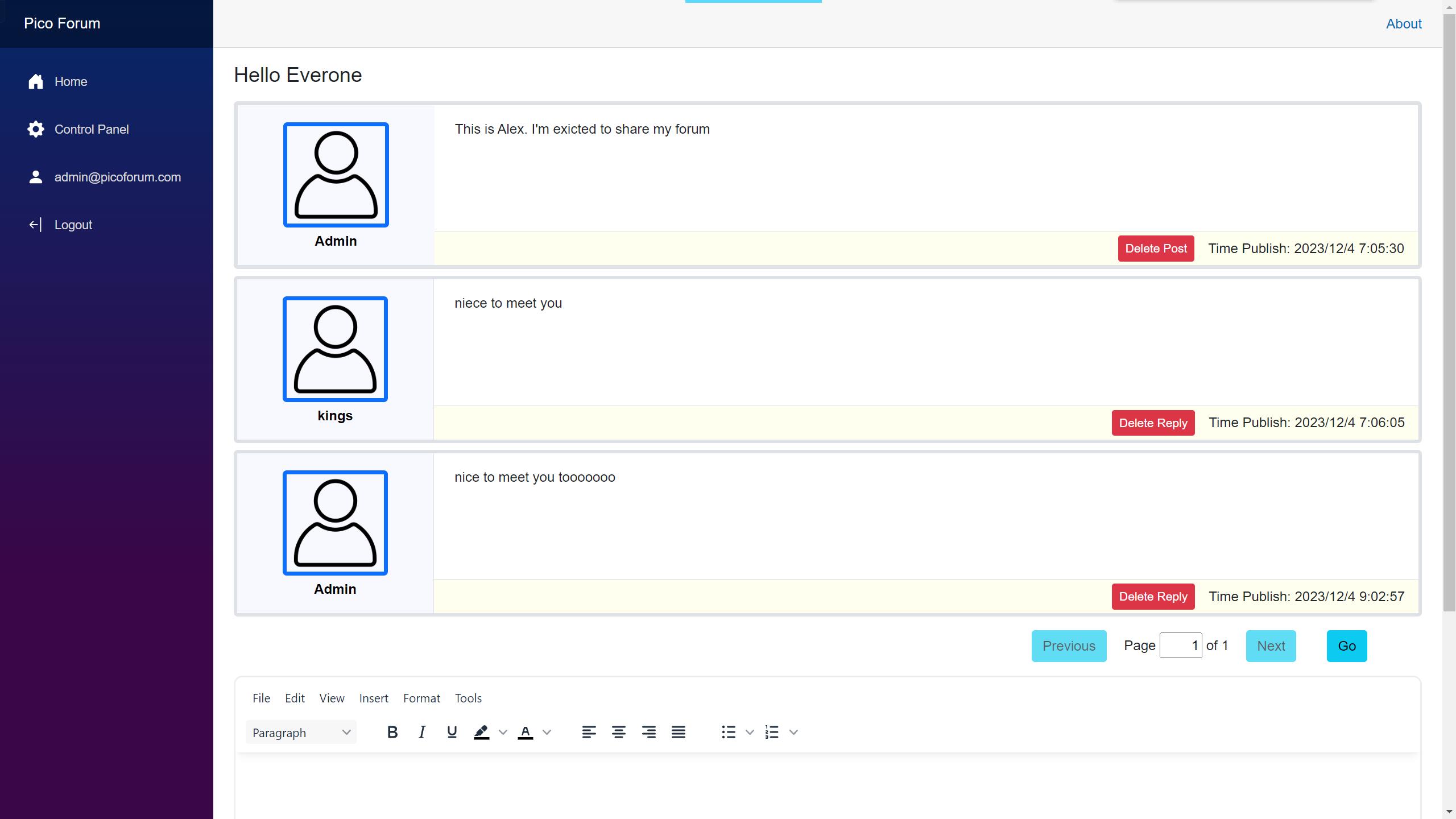The height and width of the screenshot is (819, 1456).
Task: Open the File menu in editor
Action: click(262, 698)
